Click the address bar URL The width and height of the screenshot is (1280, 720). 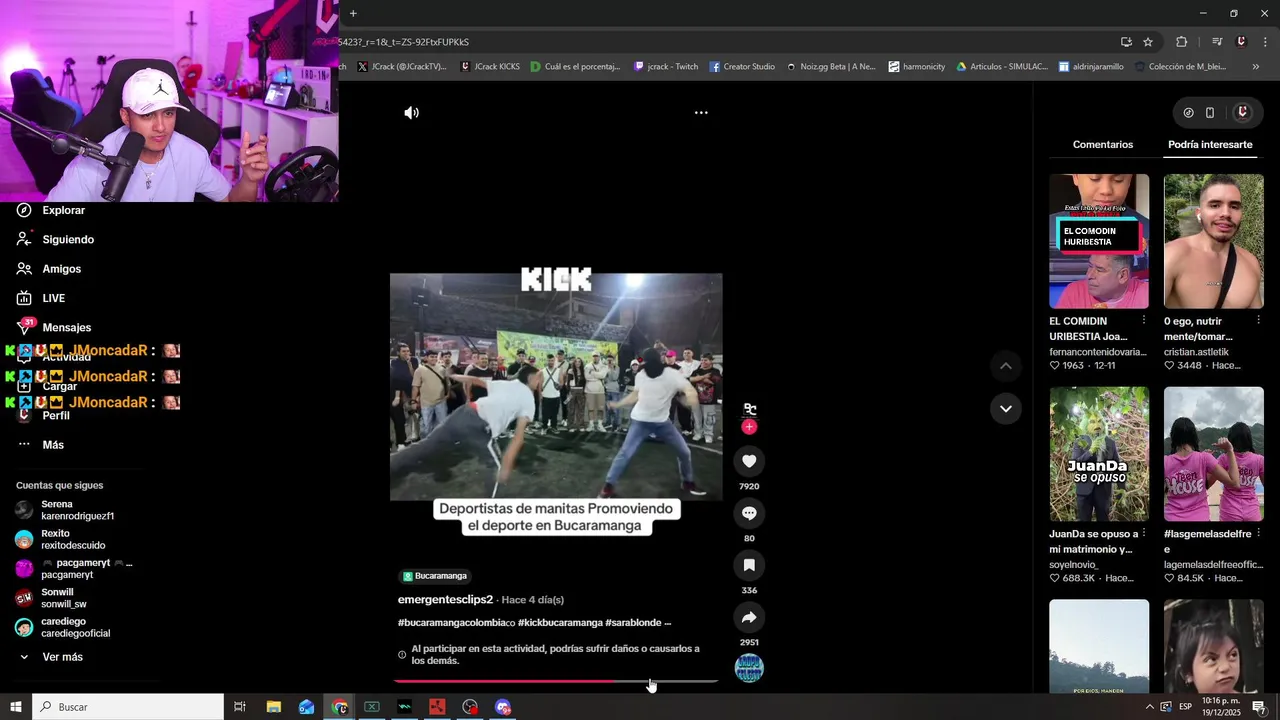coord(404,42)
